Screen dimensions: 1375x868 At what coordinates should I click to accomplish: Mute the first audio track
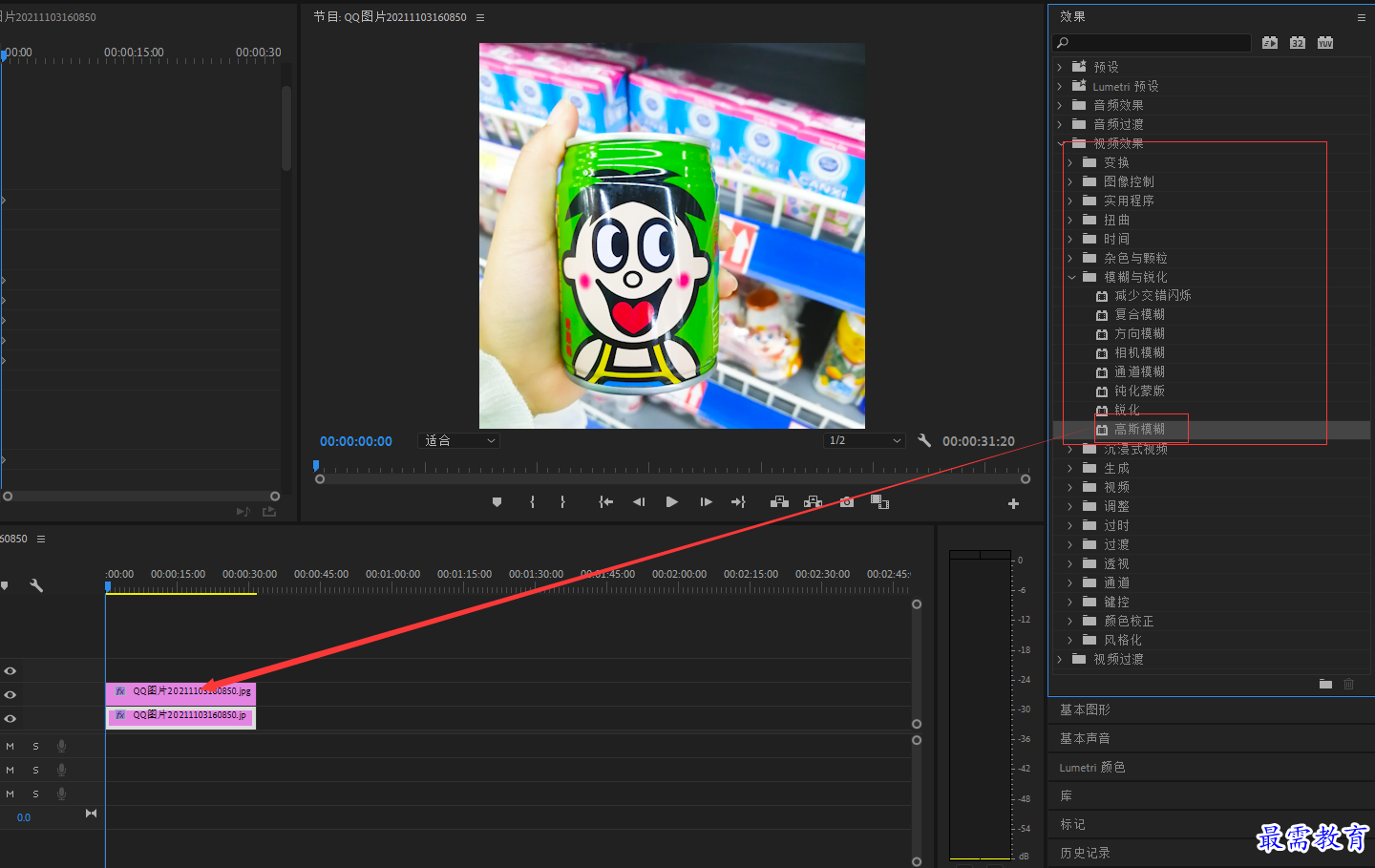11,746
